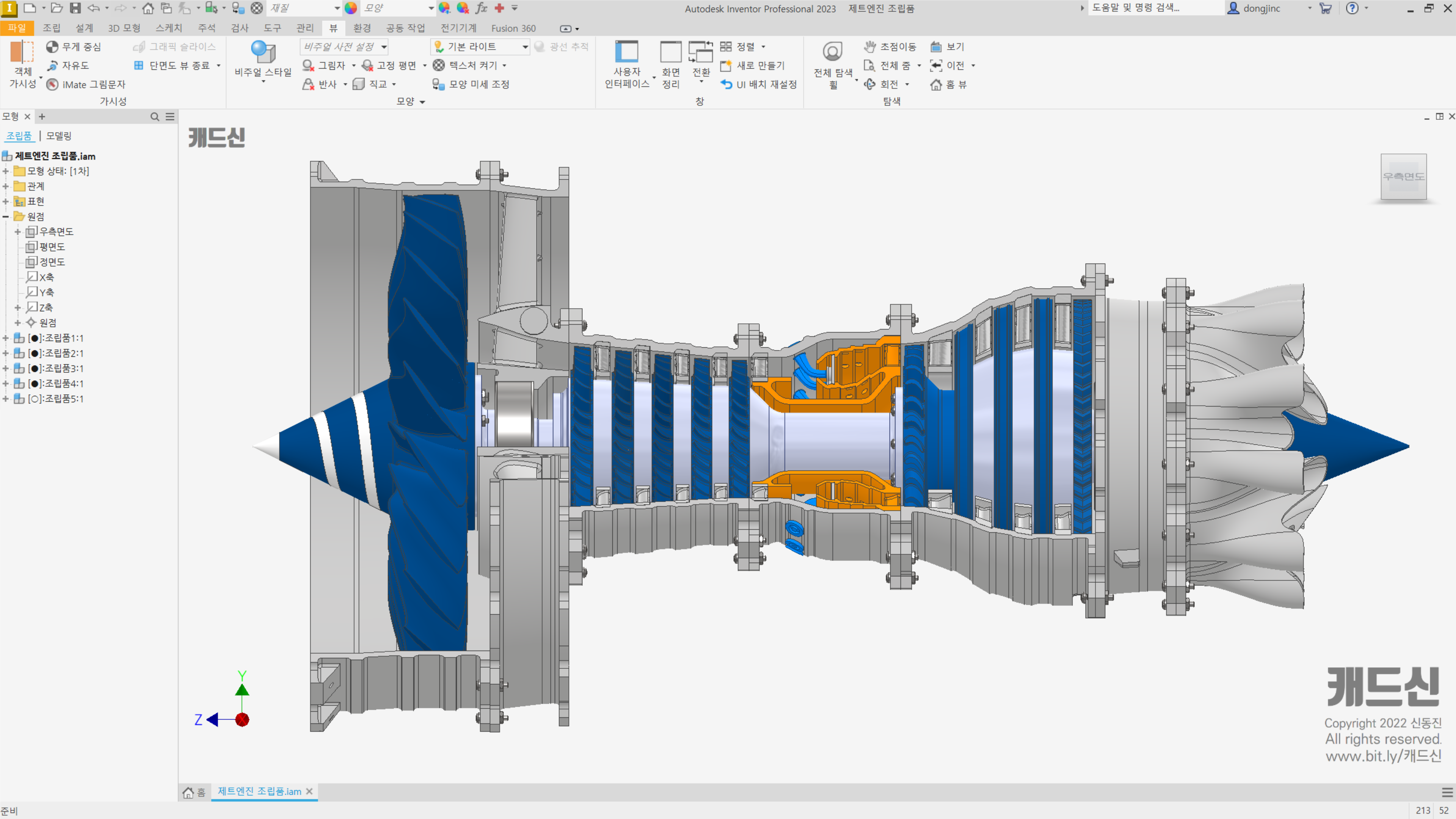This screenshot has width=1456, height=819.
Task: Open the 전체 탐색 휠 navigation wheel
Action: (x=833, y=64)
